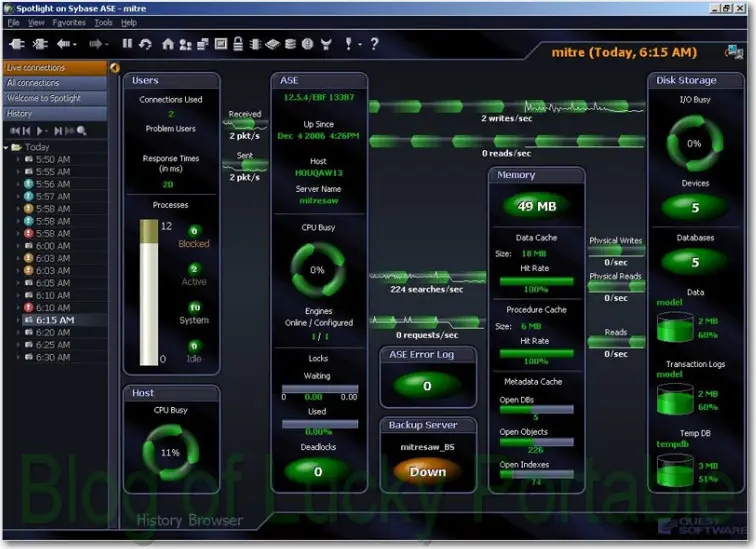Click the Locks Waiting bar
Screen dimensions: 756x549
tap(320, 388)
